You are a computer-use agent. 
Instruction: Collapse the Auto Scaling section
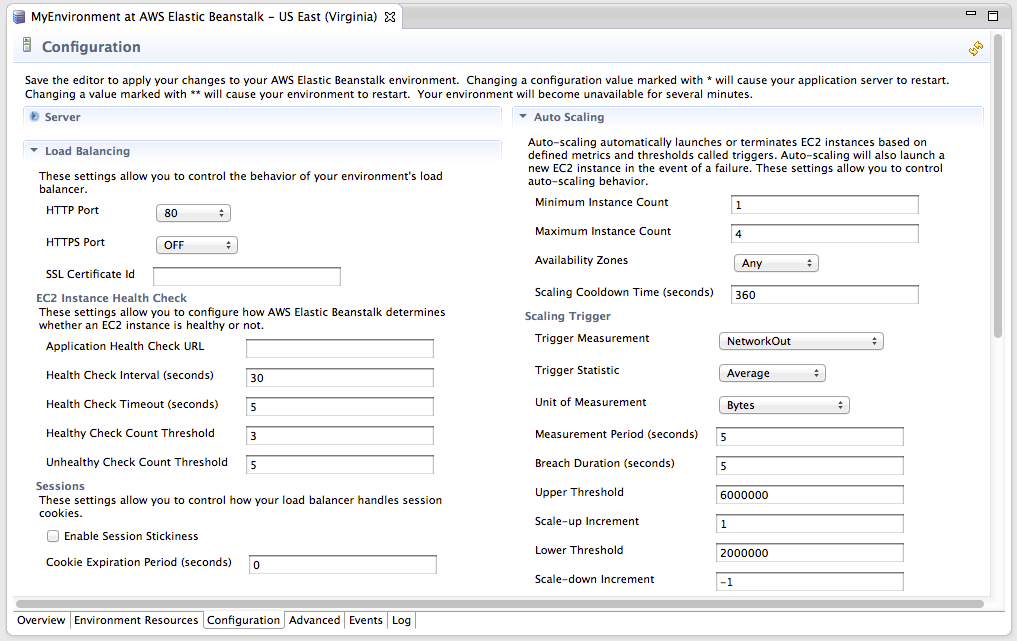coord(523,117)
